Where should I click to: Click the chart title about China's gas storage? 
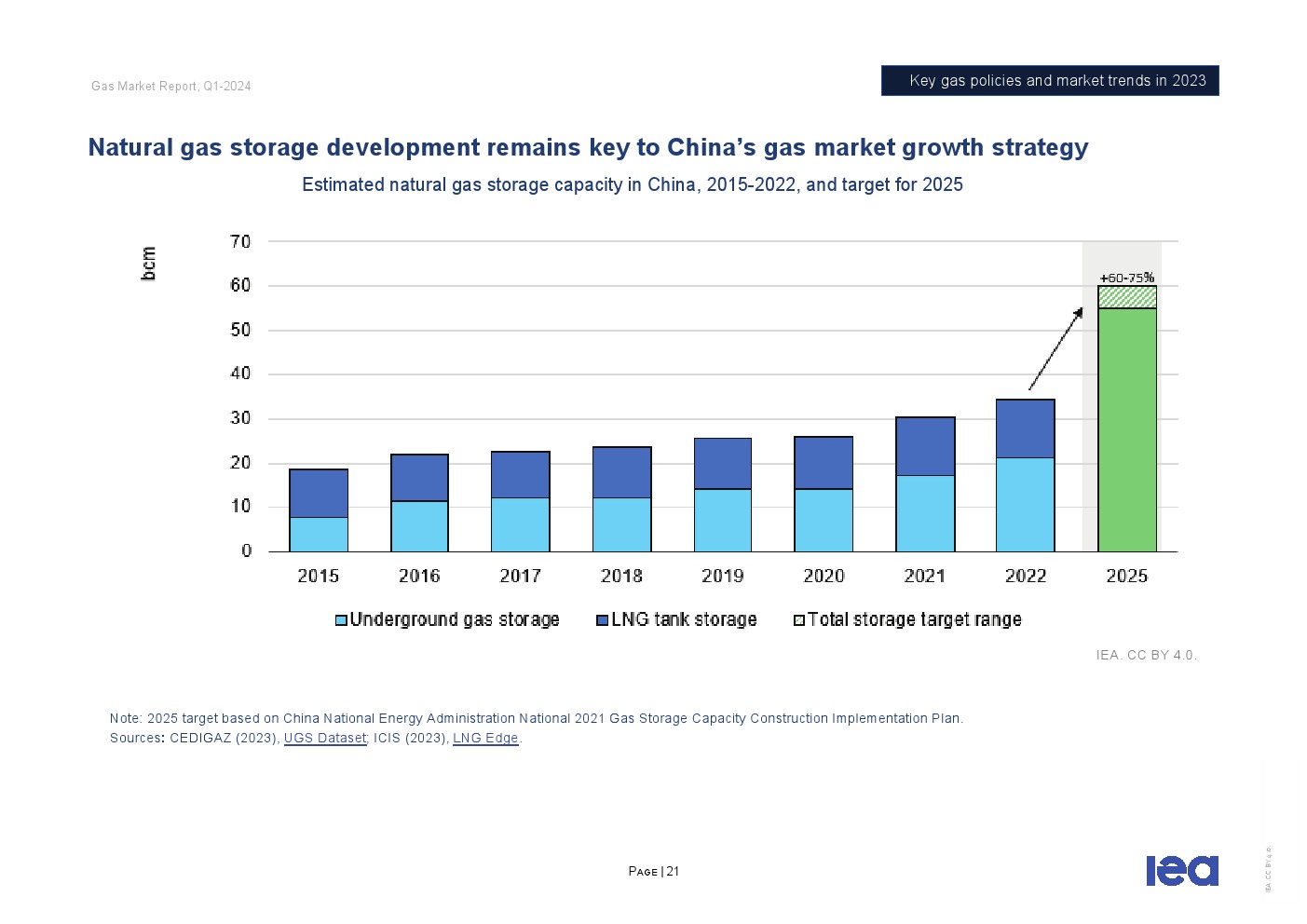coord(588,148)
